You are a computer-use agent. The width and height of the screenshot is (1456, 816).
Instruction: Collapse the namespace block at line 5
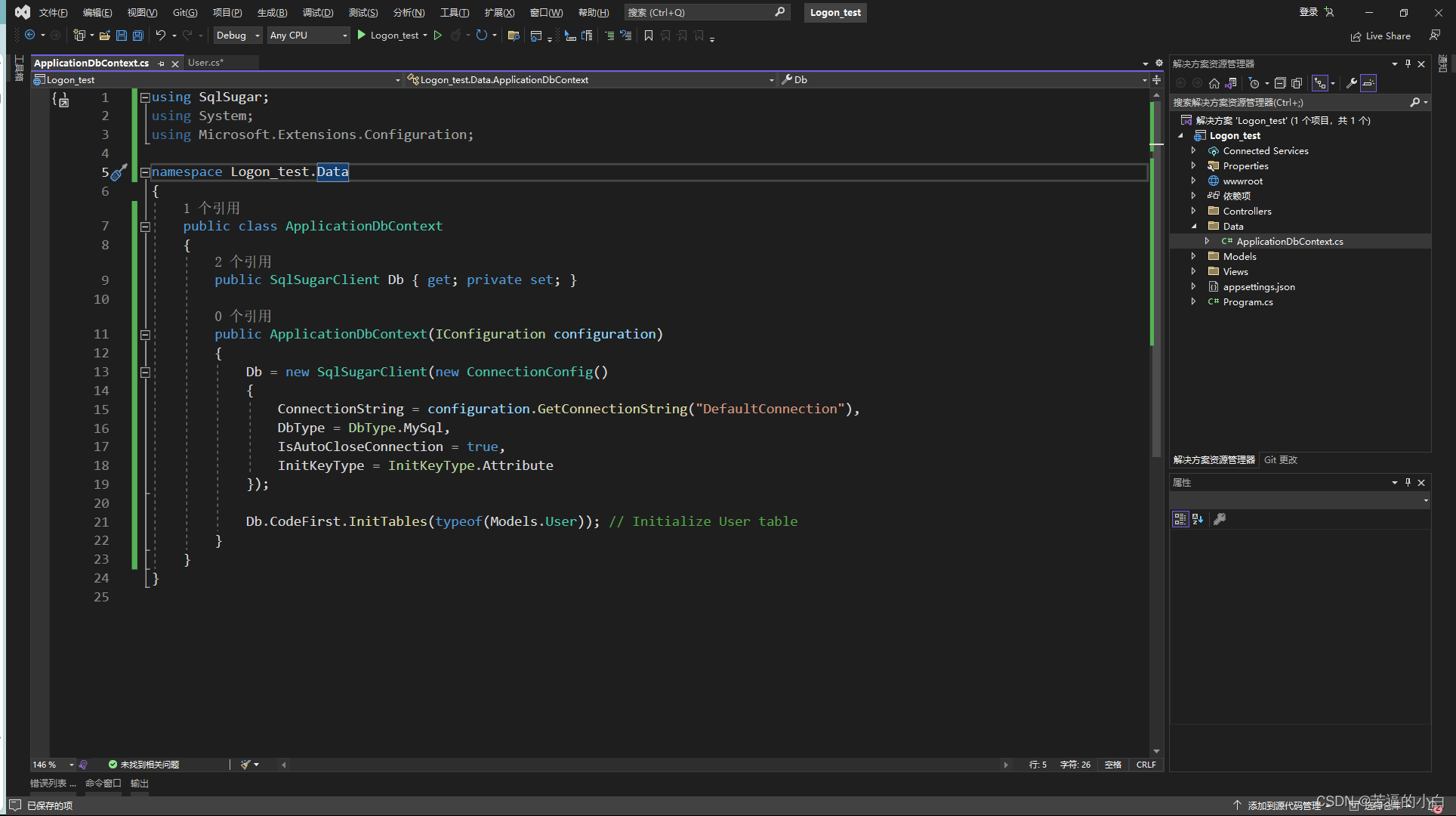(145, 172)
